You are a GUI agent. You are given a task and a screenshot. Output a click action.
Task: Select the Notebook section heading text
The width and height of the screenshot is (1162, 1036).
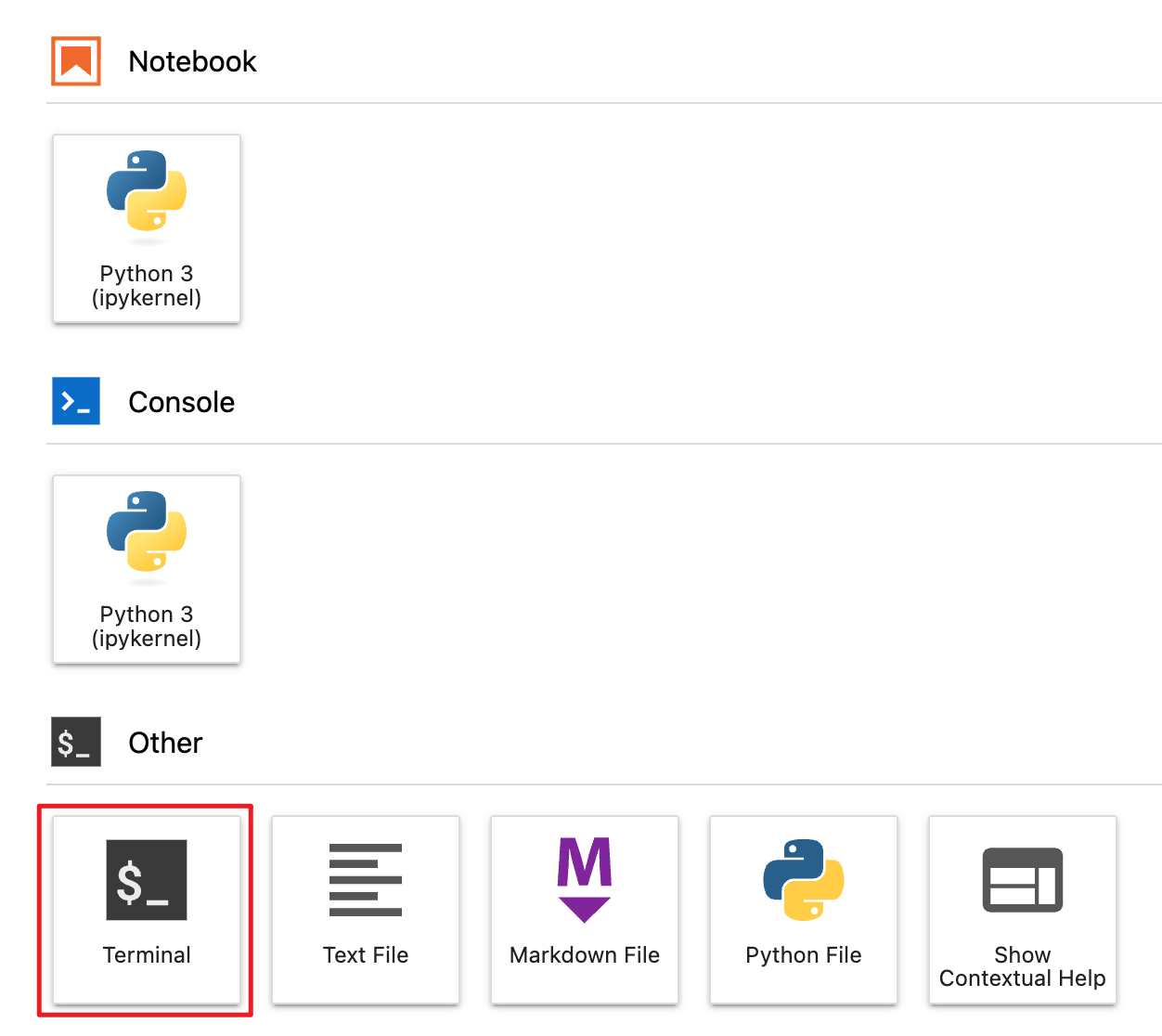(x=192, y=61)
